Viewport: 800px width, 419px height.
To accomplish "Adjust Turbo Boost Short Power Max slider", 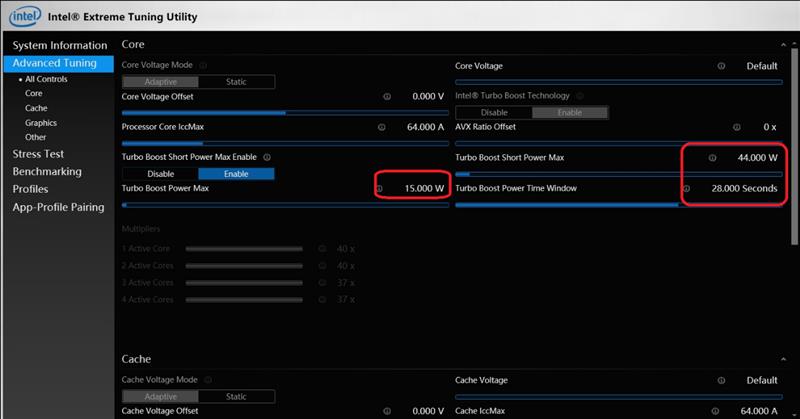I will pos(619,174).
